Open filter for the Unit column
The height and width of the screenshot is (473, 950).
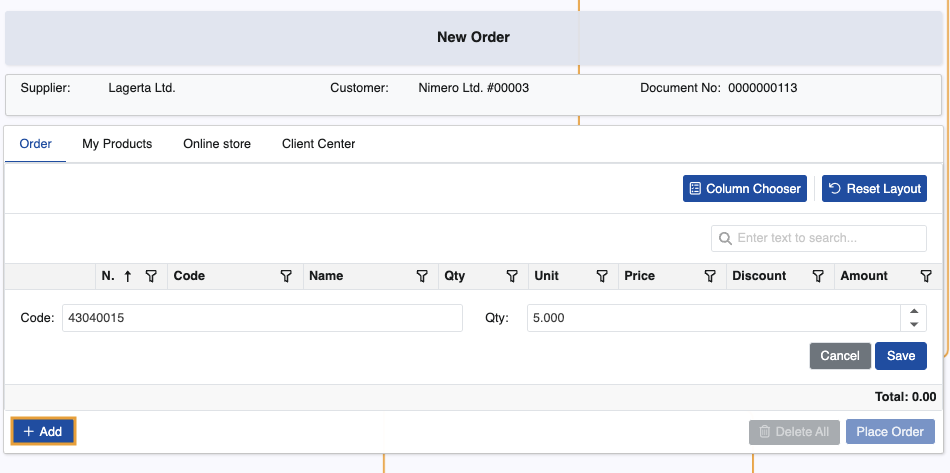(x=602, y=276)
